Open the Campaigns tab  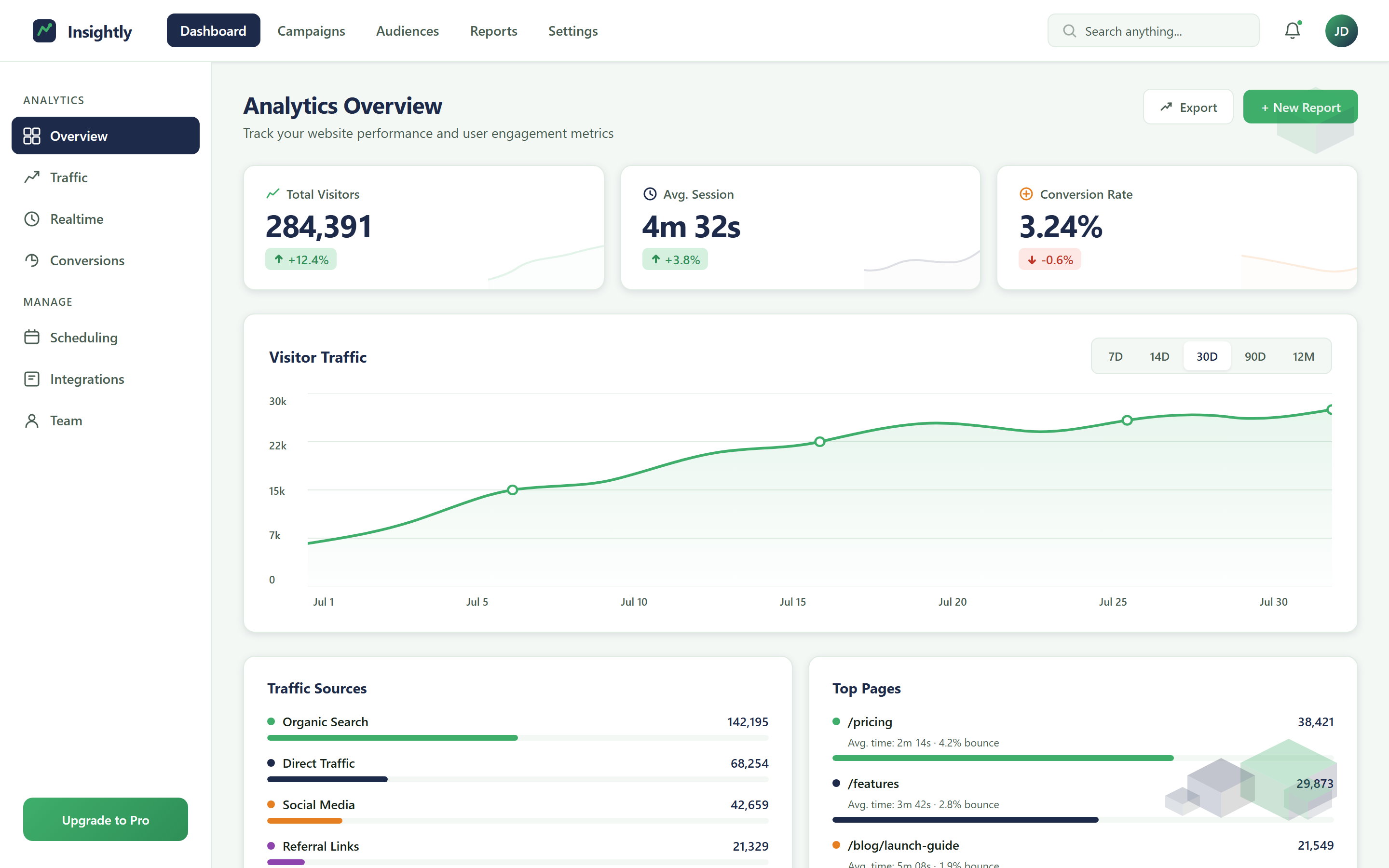coord(311,31)
